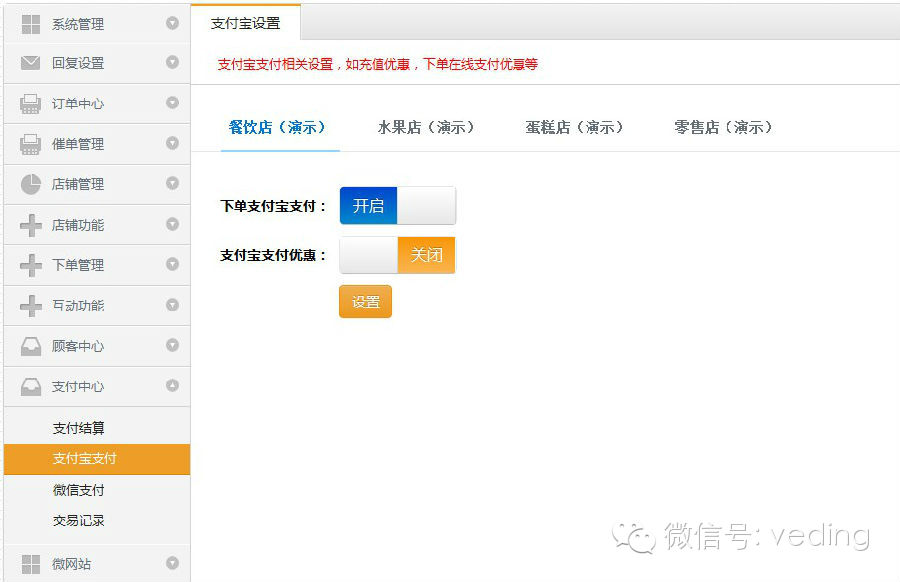Viewport: 900px width, 582px height.
Task: Collapse the 支付中心 menu arrow
Action: click(x=172, y=385)
